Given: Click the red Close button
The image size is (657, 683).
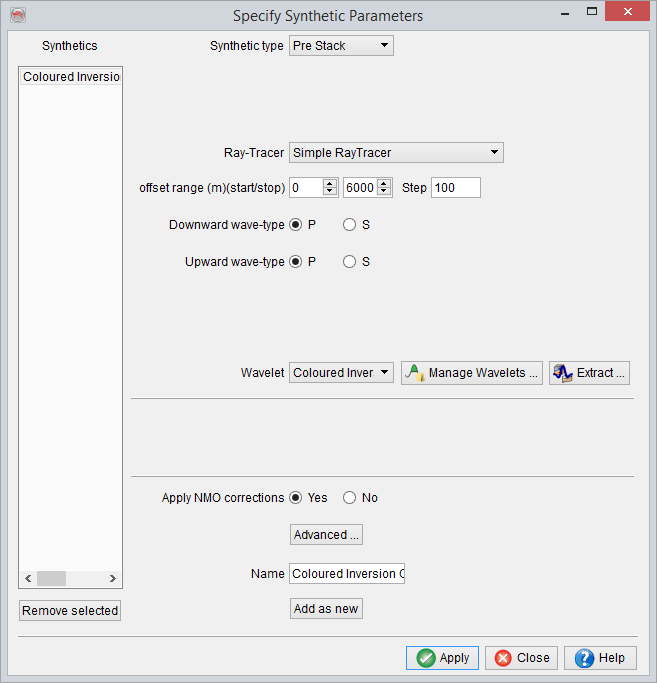Looking at the screenshot, I should pos(522,658).
